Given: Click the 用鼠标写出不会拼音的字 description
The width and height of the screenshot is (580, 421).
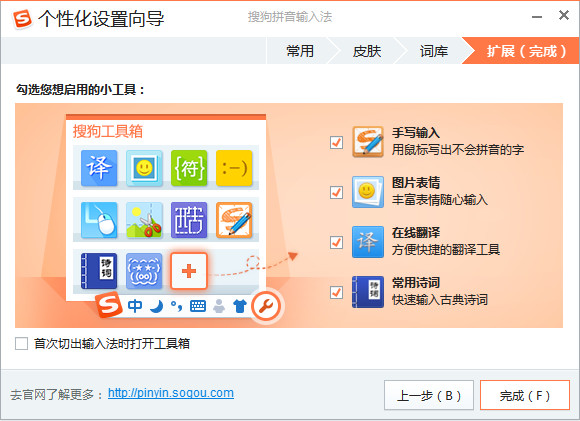Looking at the screenshot, I should point(458,150).
